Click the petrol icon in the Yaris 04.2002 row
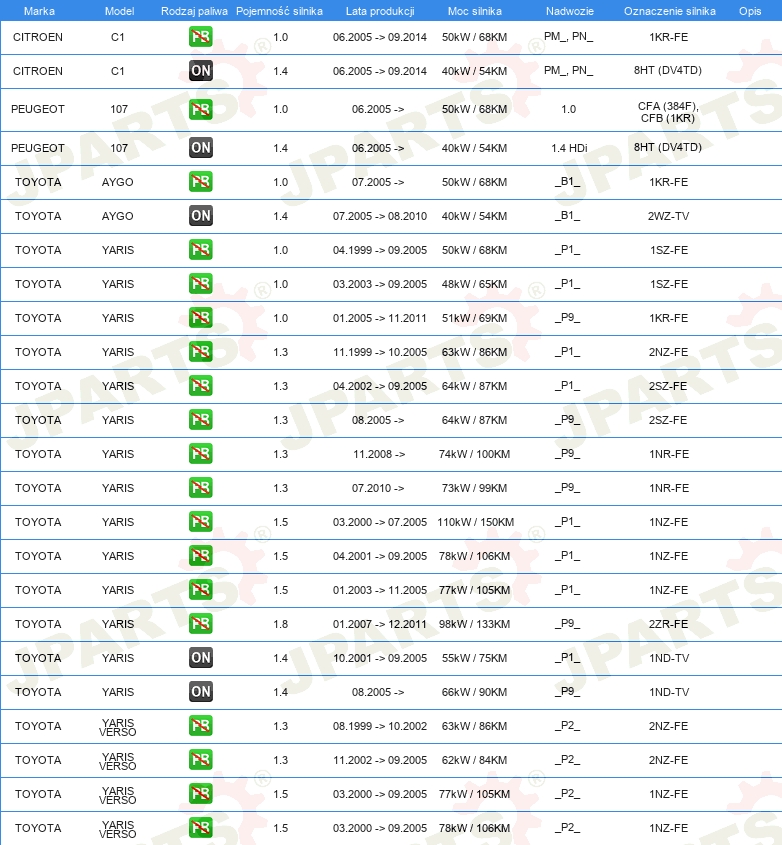The image size is (782, 845). click(x=200, y=385)
